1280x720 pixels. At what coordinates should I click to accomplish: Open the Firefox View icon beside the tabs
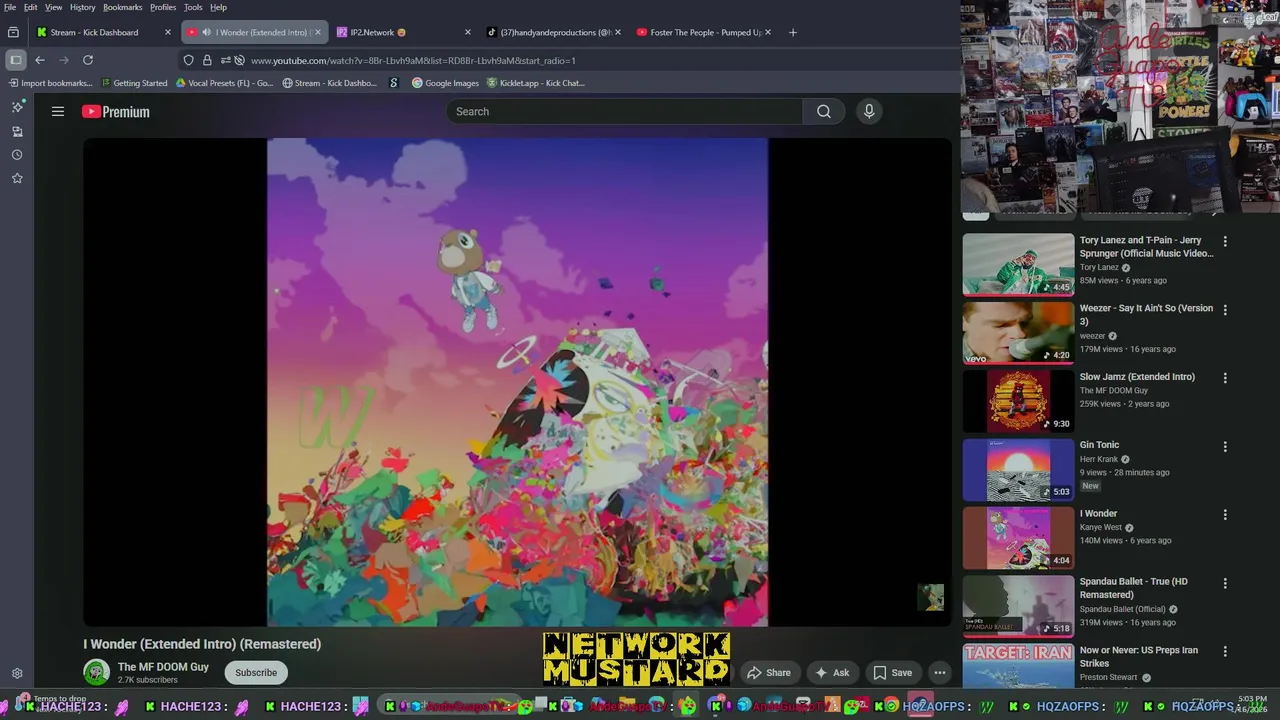[x=13, y=32]
